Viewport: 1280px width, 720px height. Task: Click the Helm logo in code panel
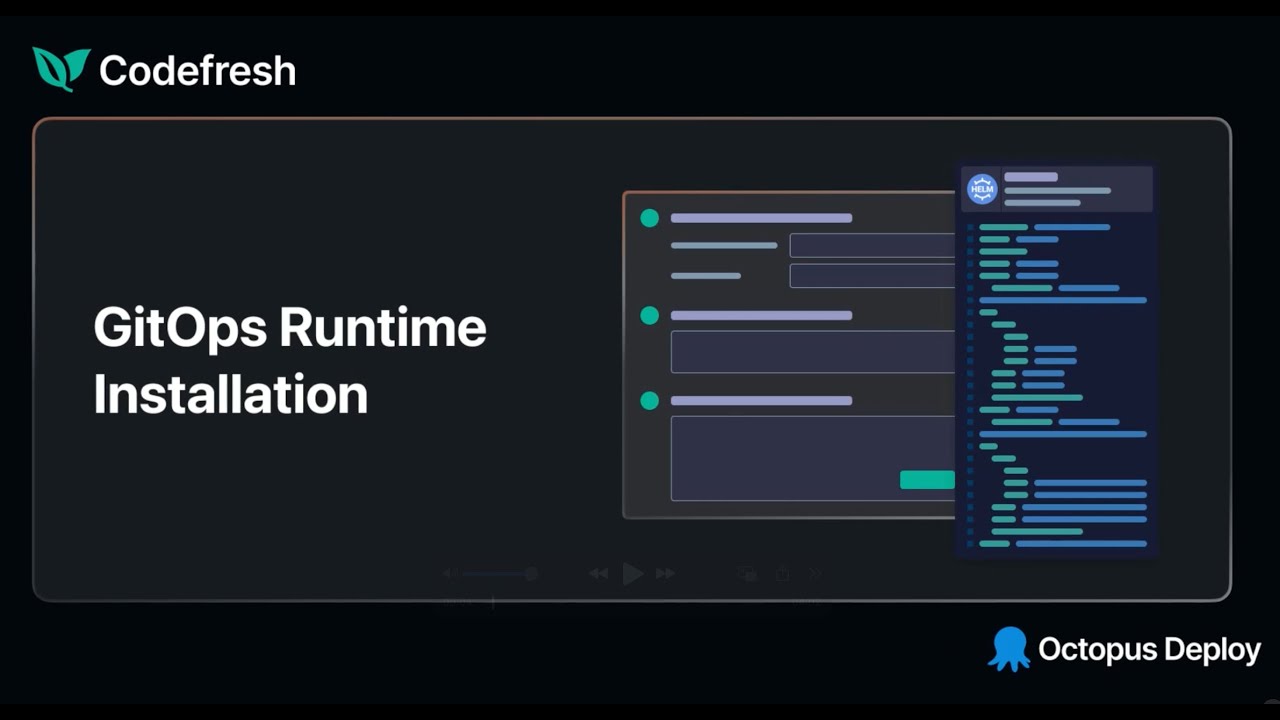coord(982,188)
